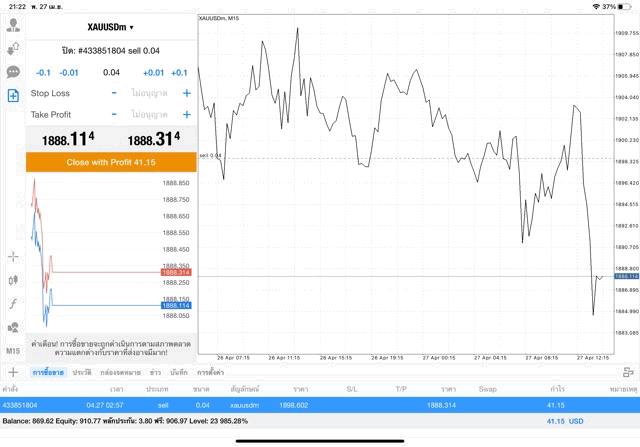
Task: Decrease volume by 0.01
Action: click(x=69, y=73)
